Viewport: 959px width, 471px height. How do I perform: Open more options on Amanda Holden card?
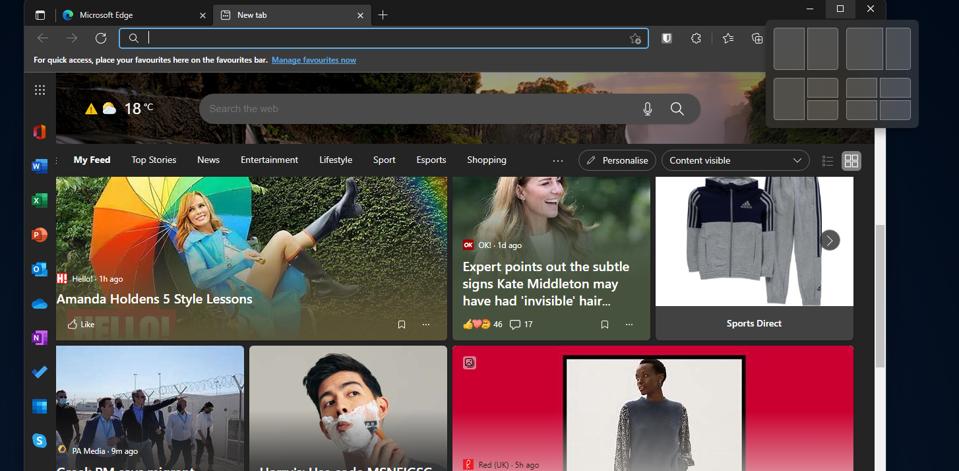[426, 324]
